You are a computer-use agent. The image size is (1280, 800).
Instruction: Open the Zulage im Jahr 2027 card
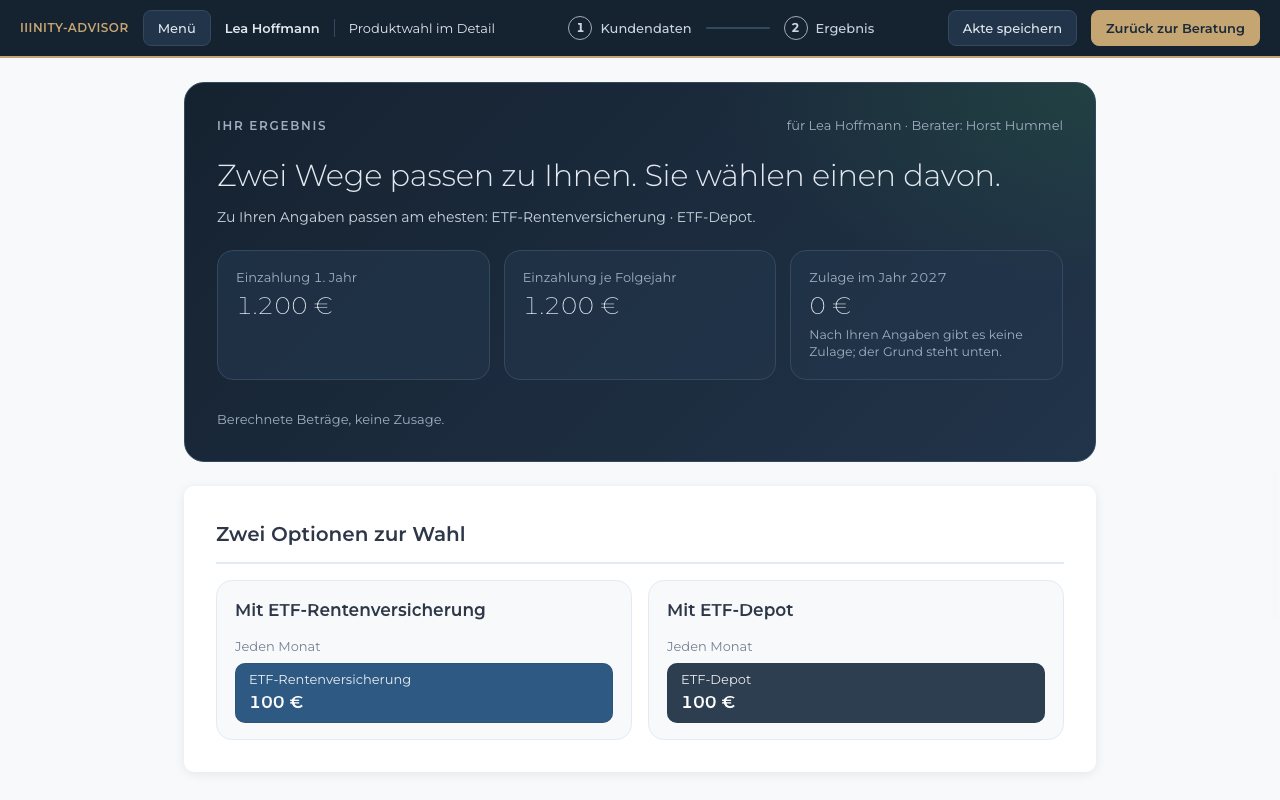tap(926, 315)
